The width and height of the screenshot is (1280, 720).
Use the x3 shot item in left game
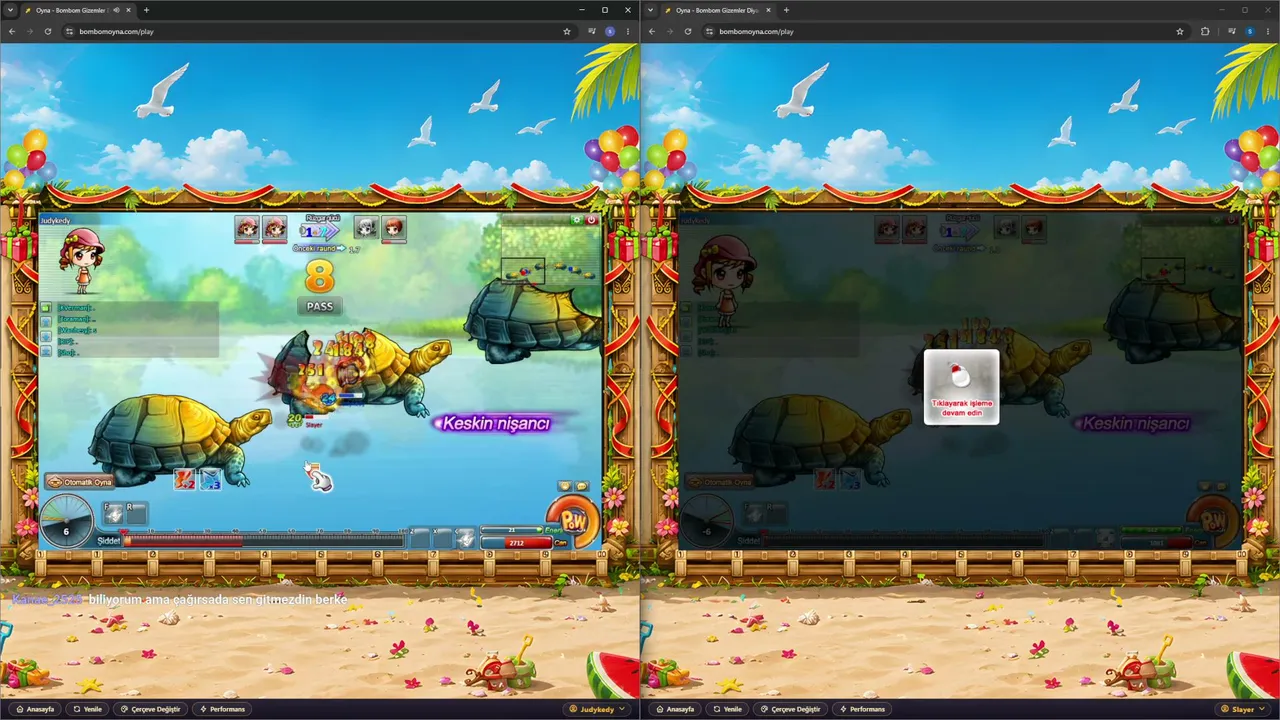pyautogui.click(x=210, y=480)
